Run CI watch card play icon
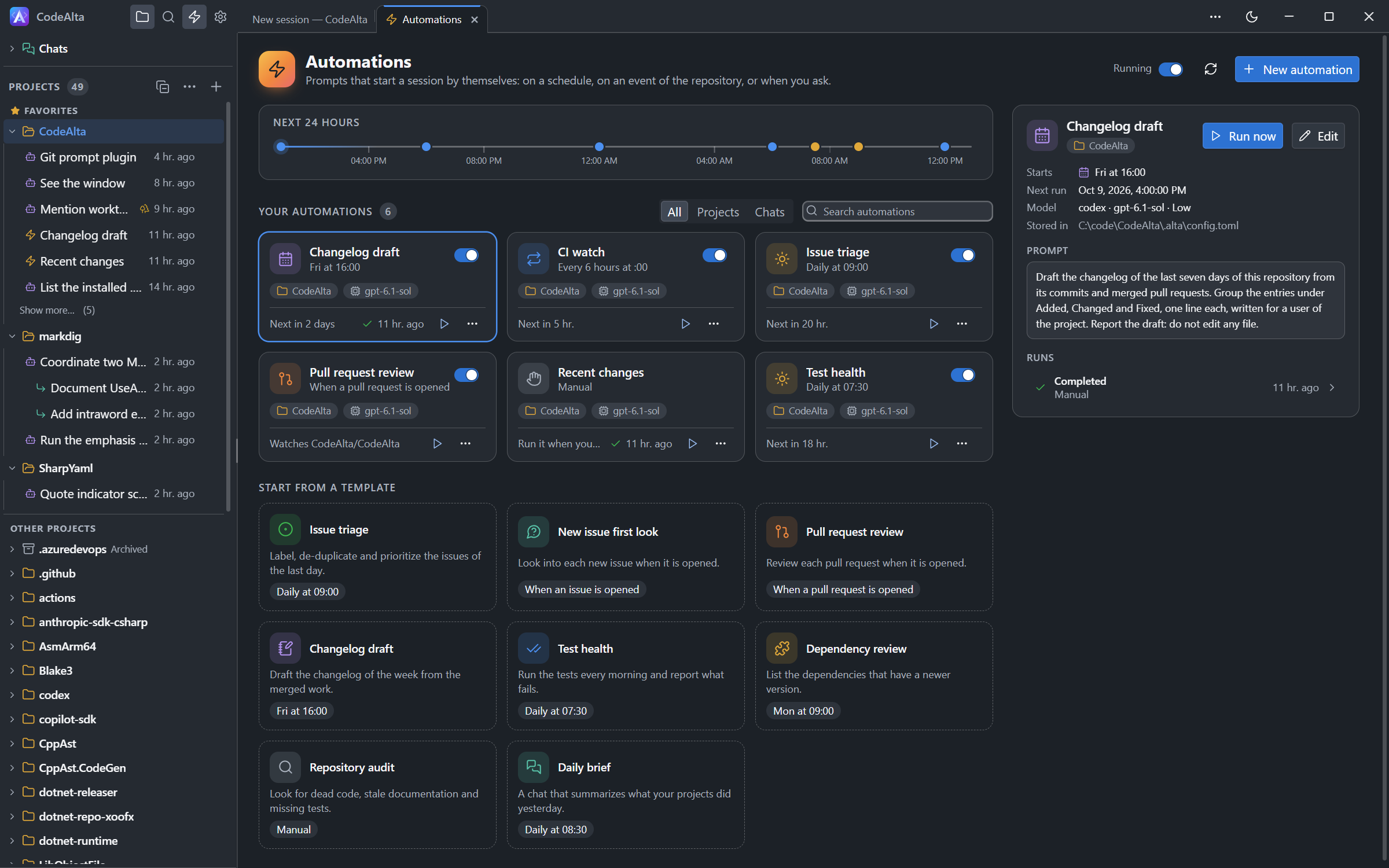Viewport: 1389px width, 868px height. pyautogui.click(x=686, y=324)
